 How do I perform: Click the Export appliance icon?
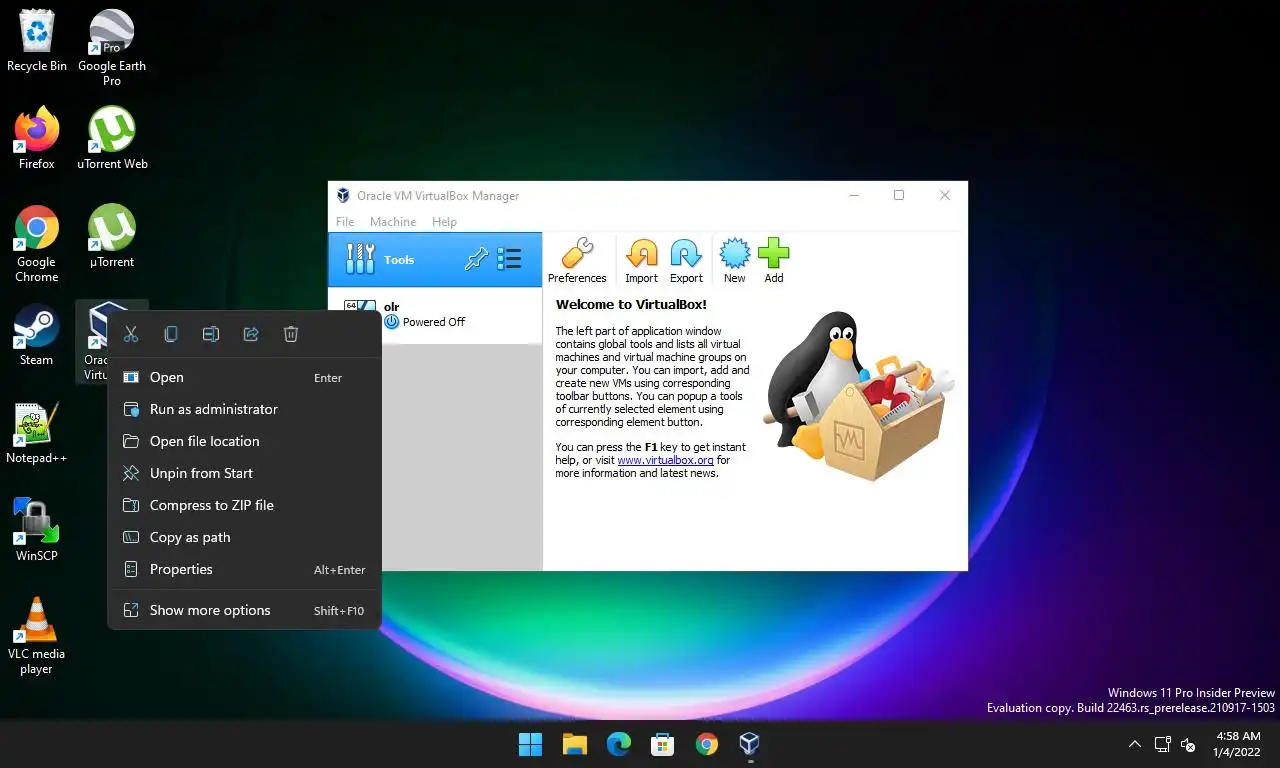(686, 261)
